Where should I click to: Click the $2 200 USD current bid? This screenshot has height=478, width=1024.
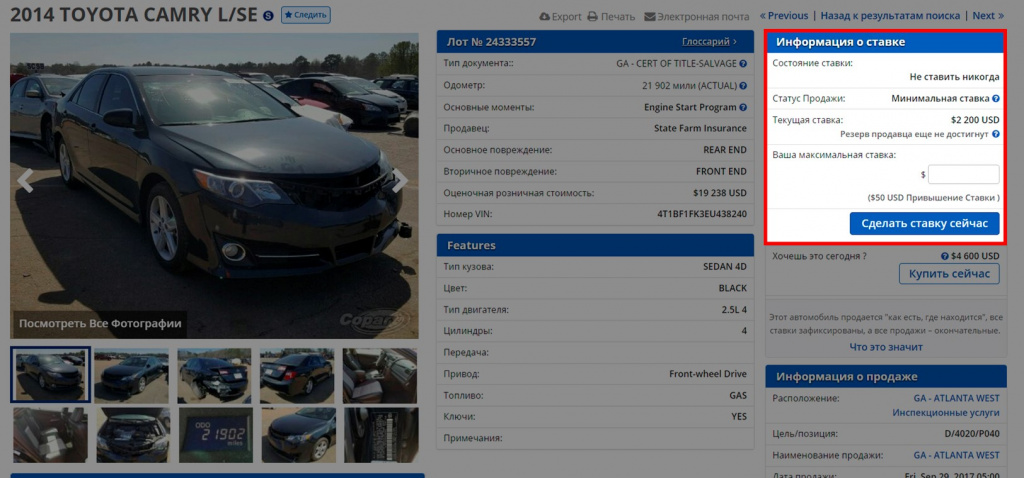(x=975, y=120)
